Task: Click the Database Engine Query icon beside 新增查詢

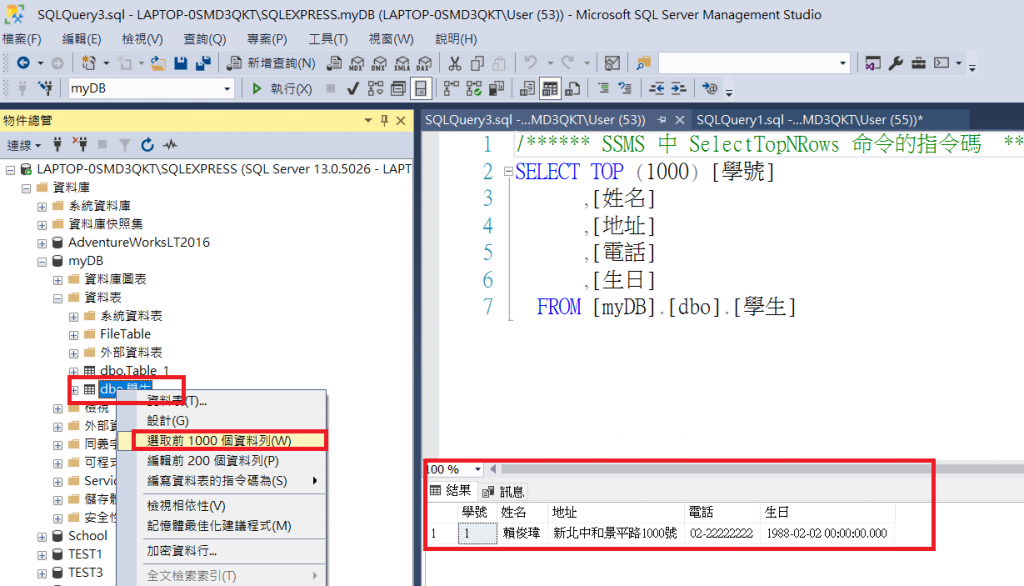Action: (334, 63)
